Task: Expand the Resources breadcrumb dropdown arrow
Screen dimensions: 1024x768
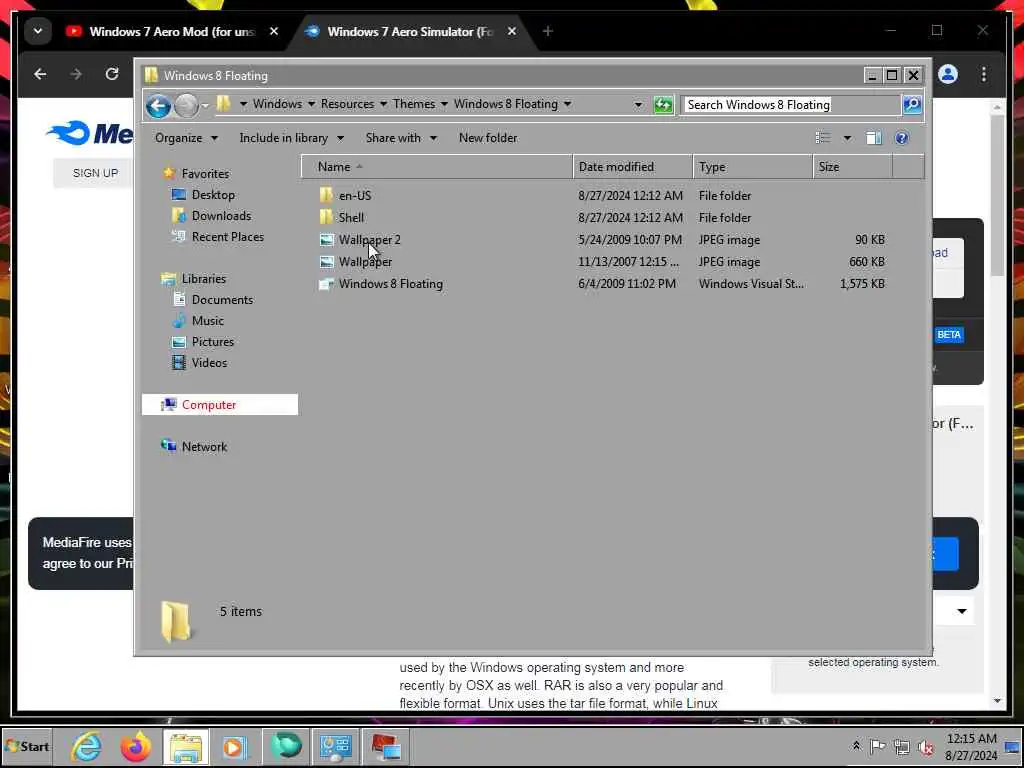Action: click(383, 104)
